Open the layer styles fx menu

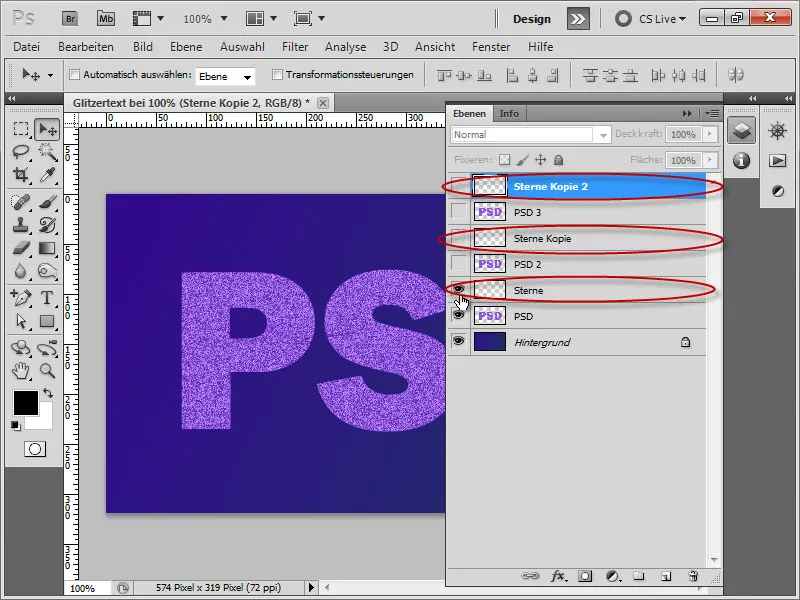tap(556, 577)
